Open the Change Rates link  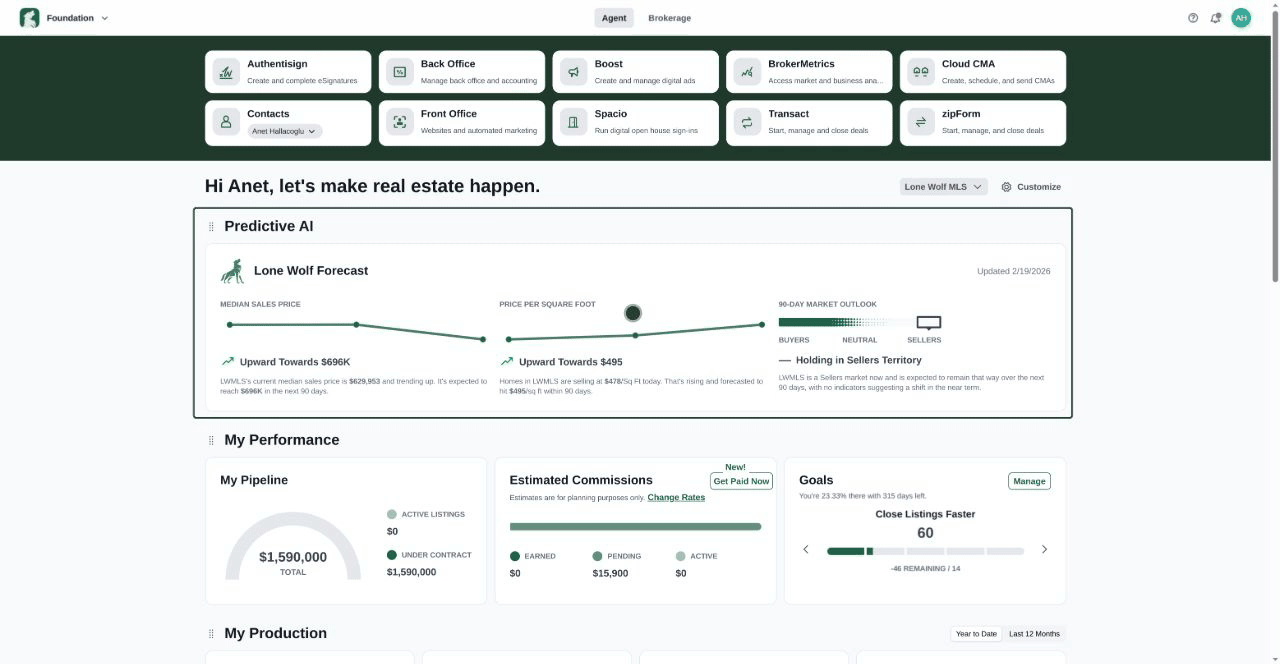(x=676, y=497)
